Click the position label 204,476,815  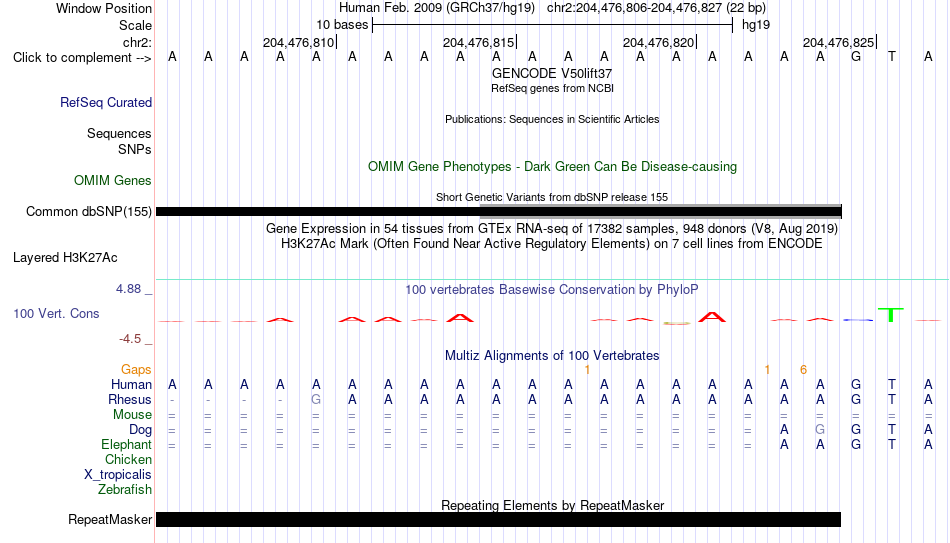coord(478,42)
